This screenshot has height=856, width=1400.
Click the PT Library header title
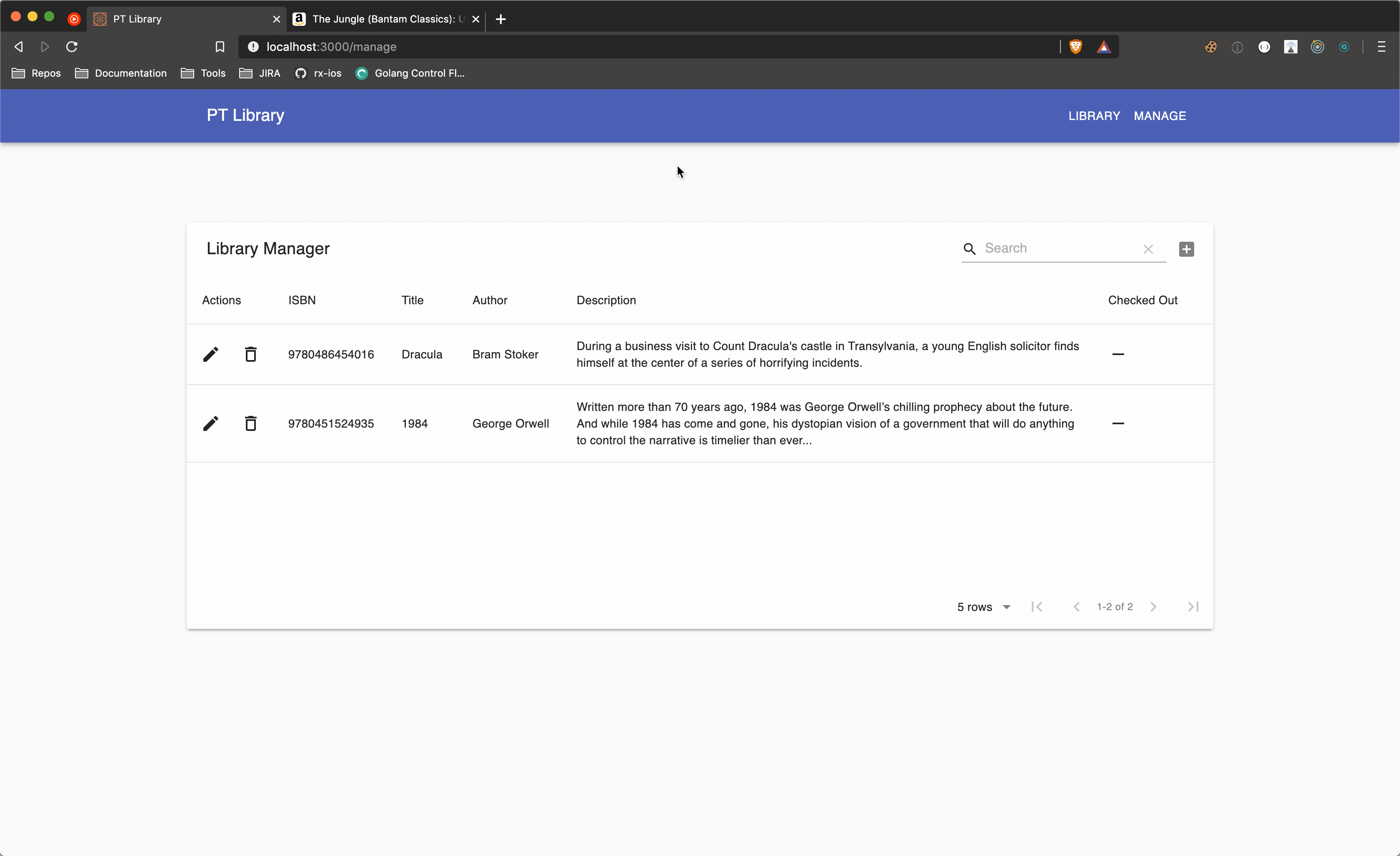tap(245, 115)
